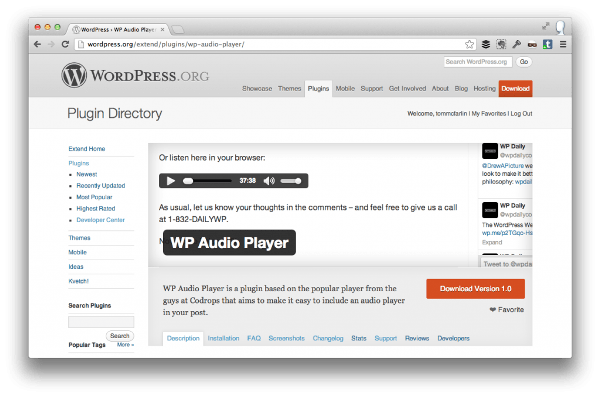Click the orange Download nav button
Screen dimensions: 600x397
pyautogui.click(x=515, y=89)
